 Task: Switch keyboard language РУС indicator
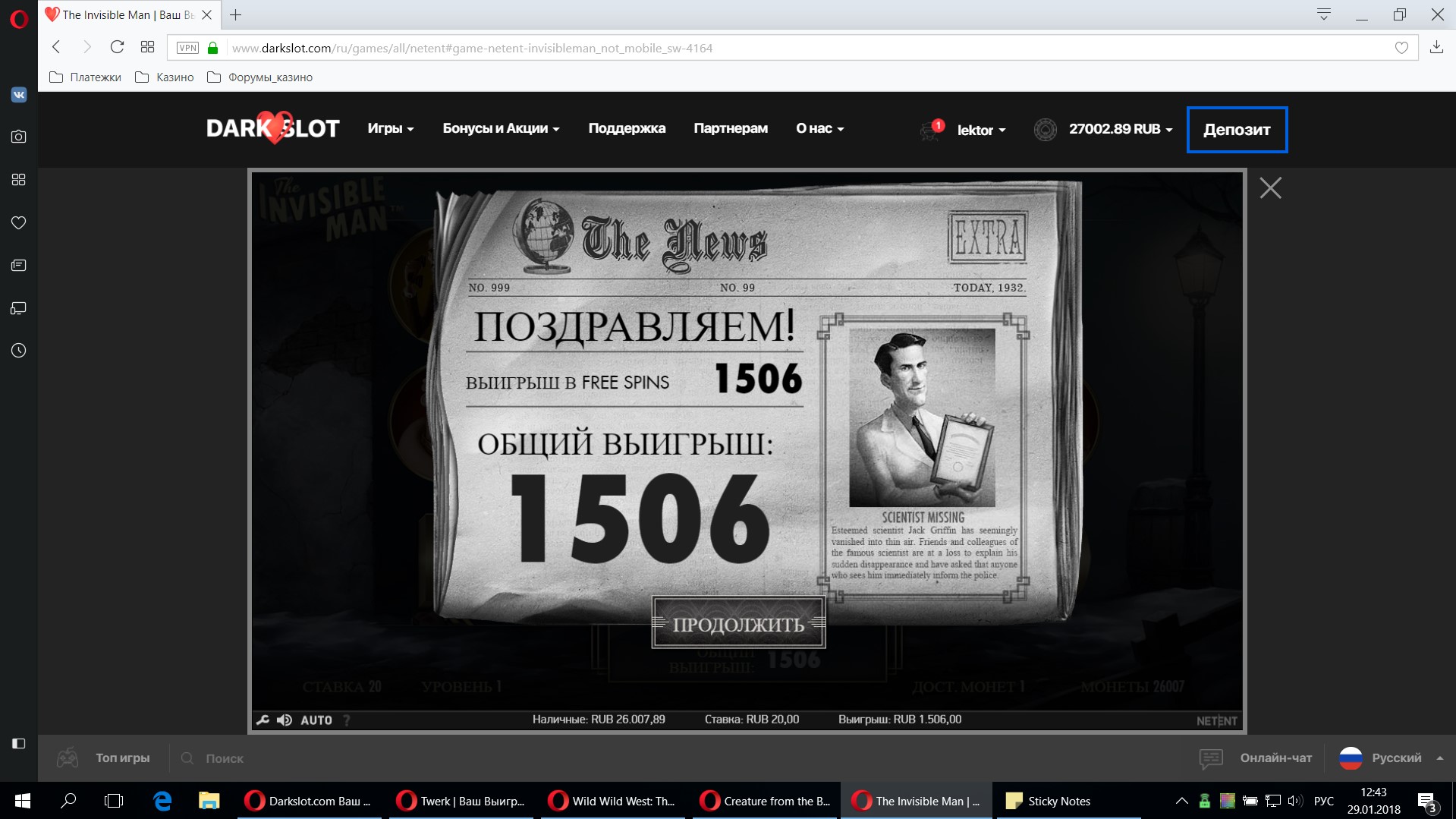click(x=1324, y=801)
